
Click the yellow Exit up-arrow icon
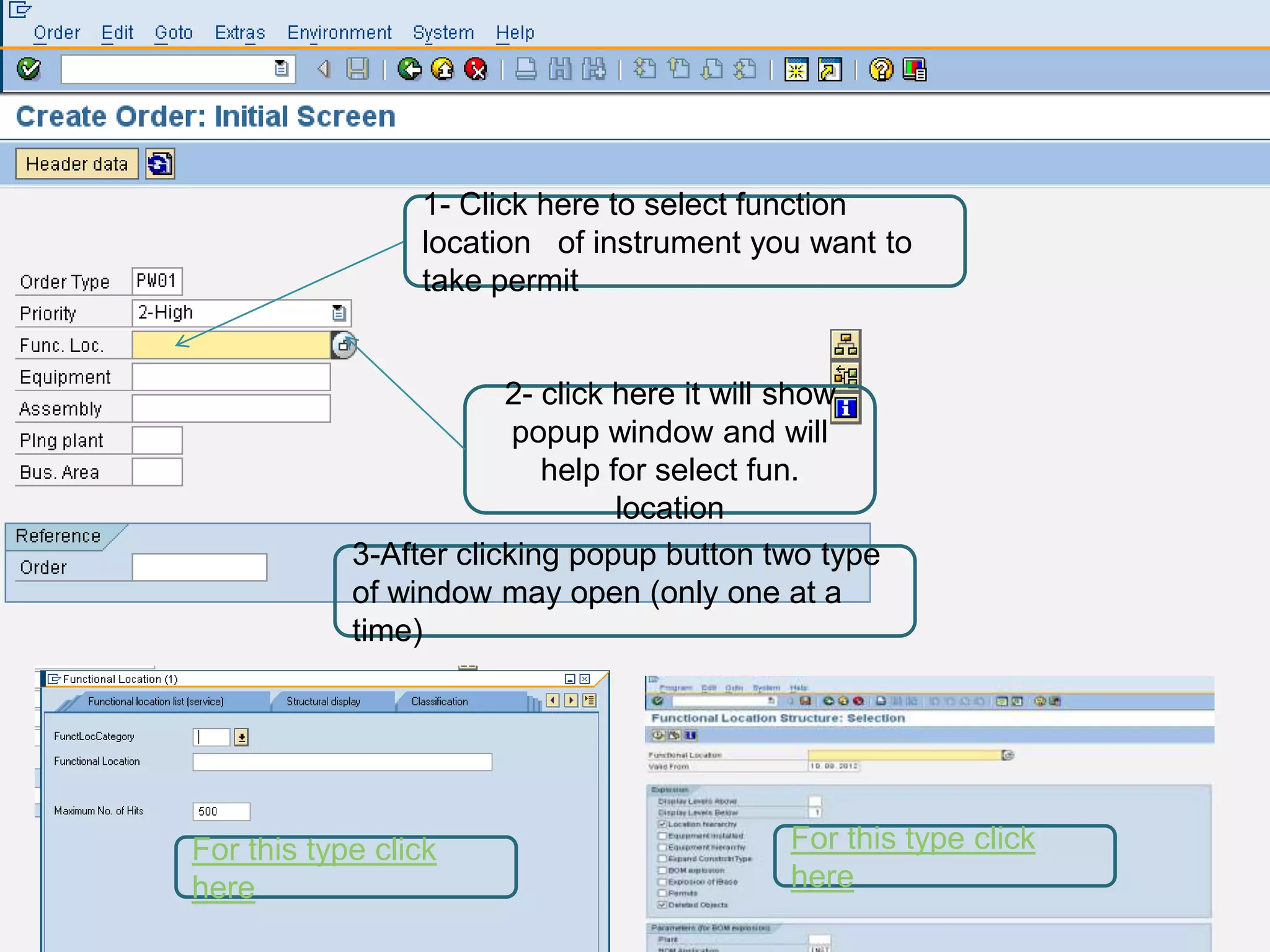[443, 69]
